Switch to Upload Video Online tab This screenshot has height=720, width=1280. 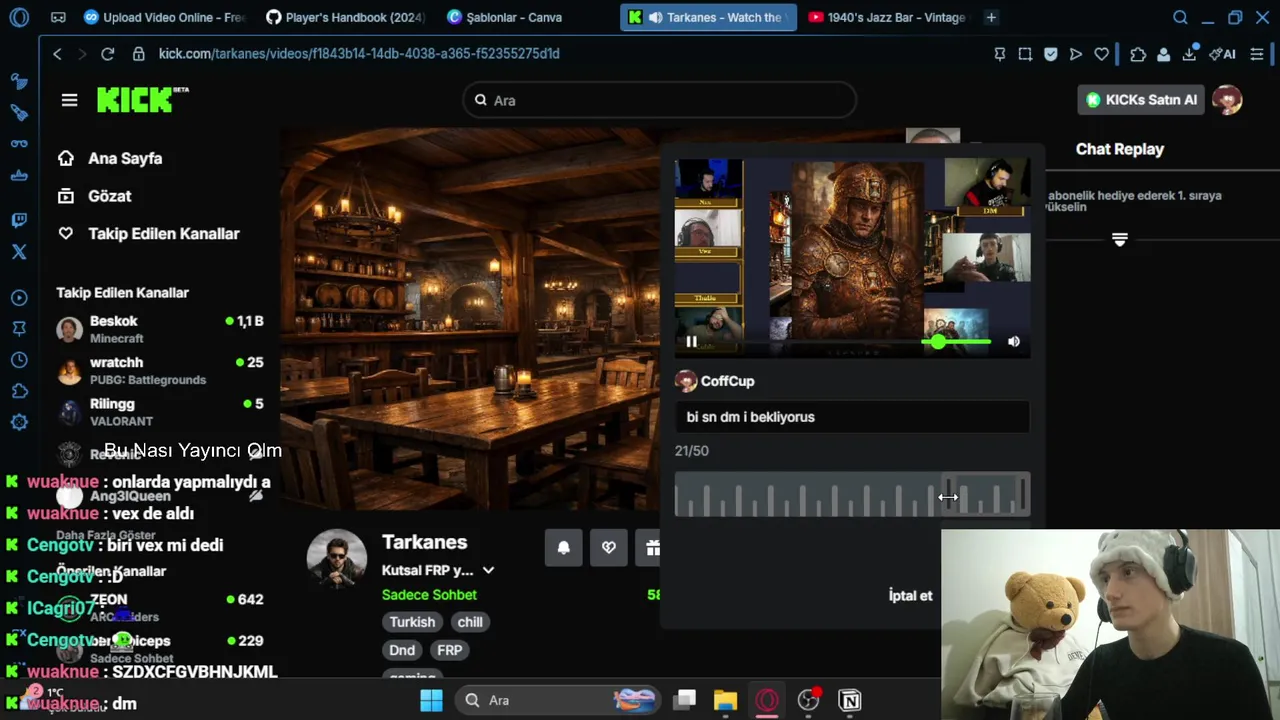(165, 17)
